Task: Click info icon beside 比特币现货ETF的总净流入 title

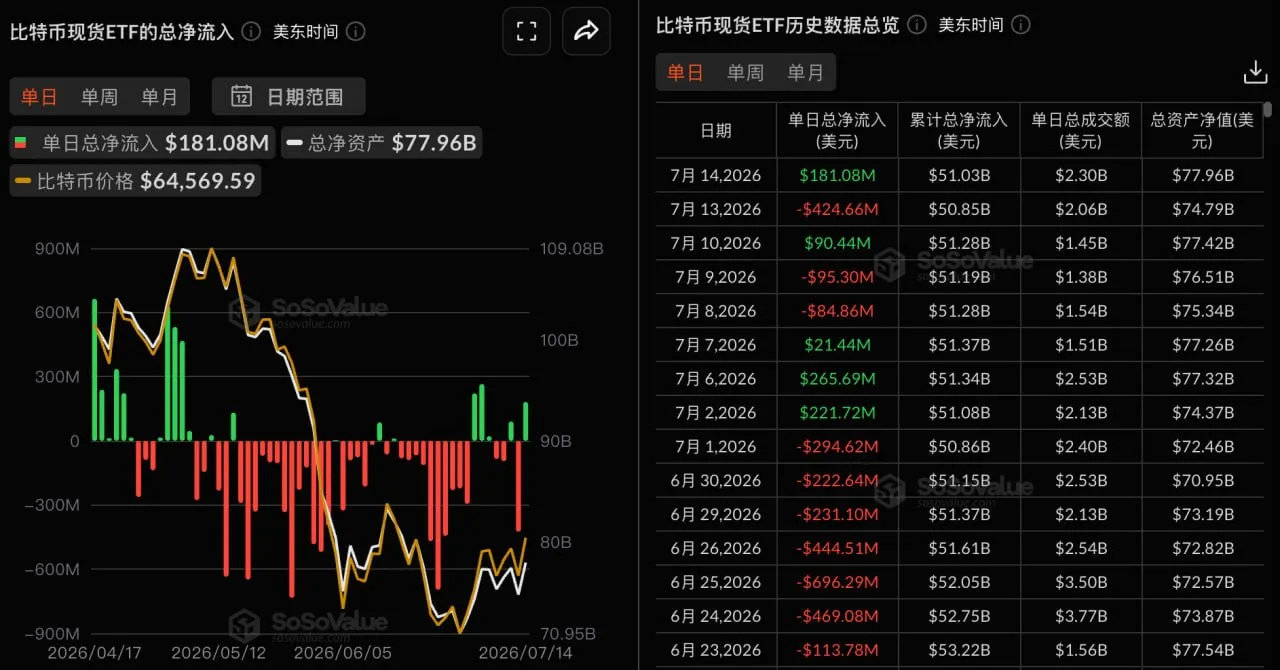Action: 251,31
